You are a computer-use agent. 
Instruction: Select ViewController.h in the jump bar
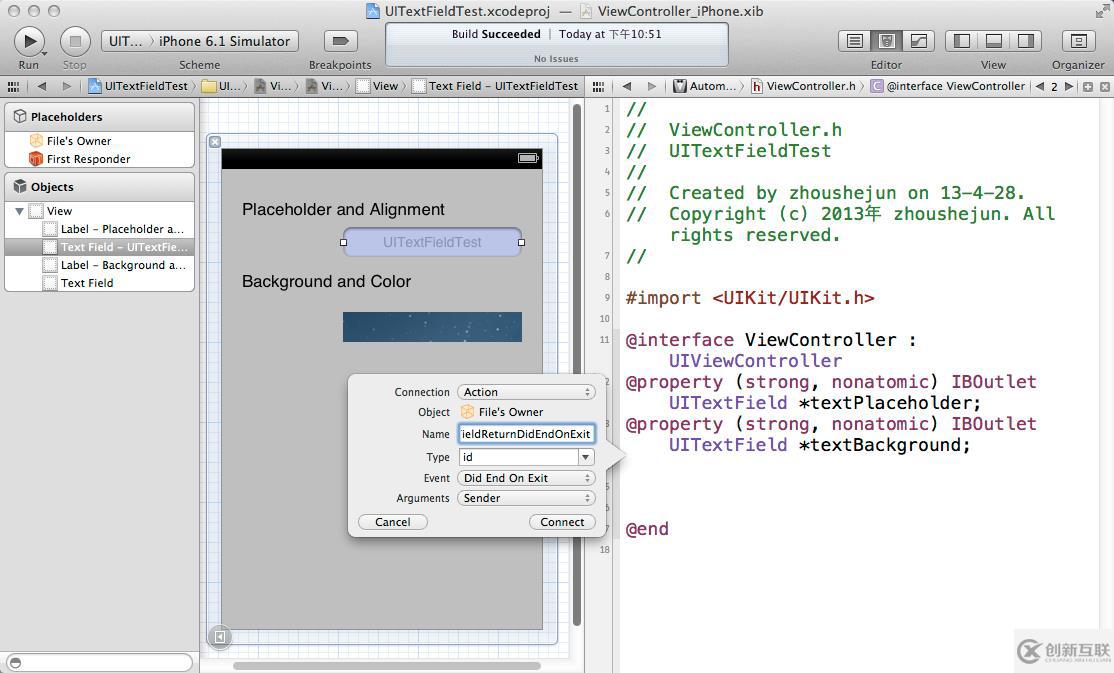pyautogui.click(x=809, y=86)
